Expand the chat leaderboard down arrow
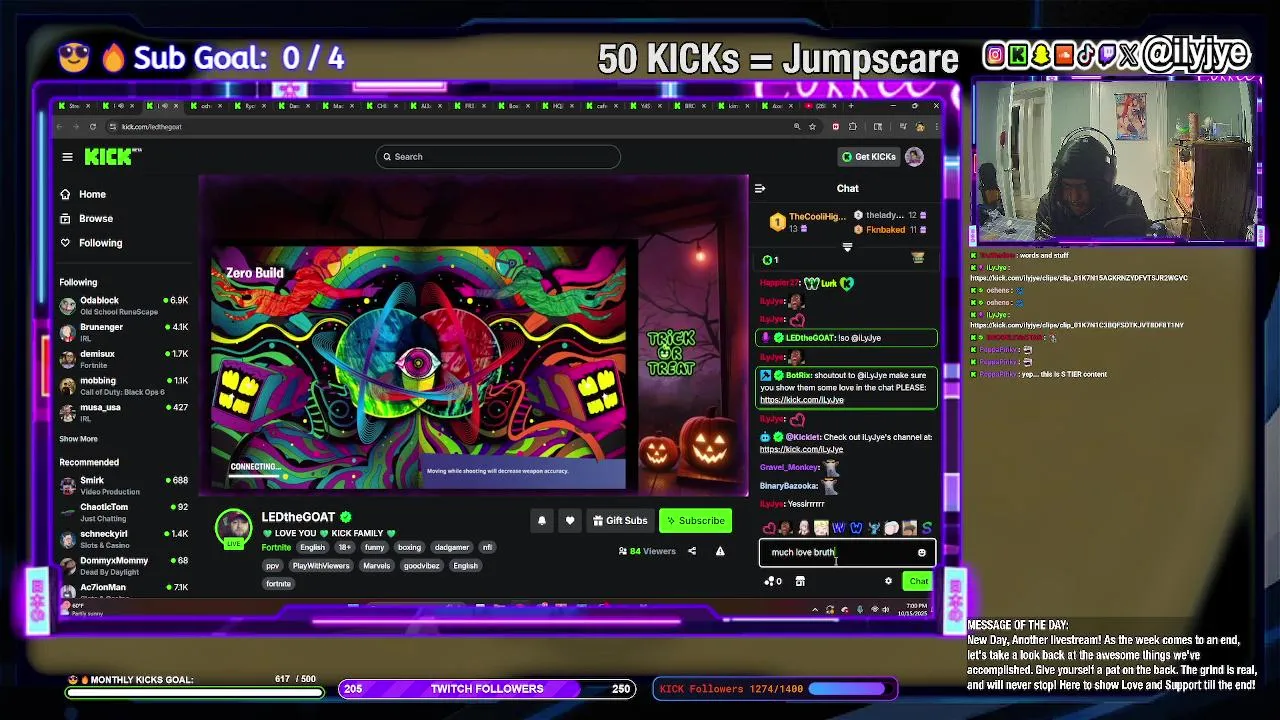Image resolution: width=1280 pixels, height=720 pixels. pos(847,247)
